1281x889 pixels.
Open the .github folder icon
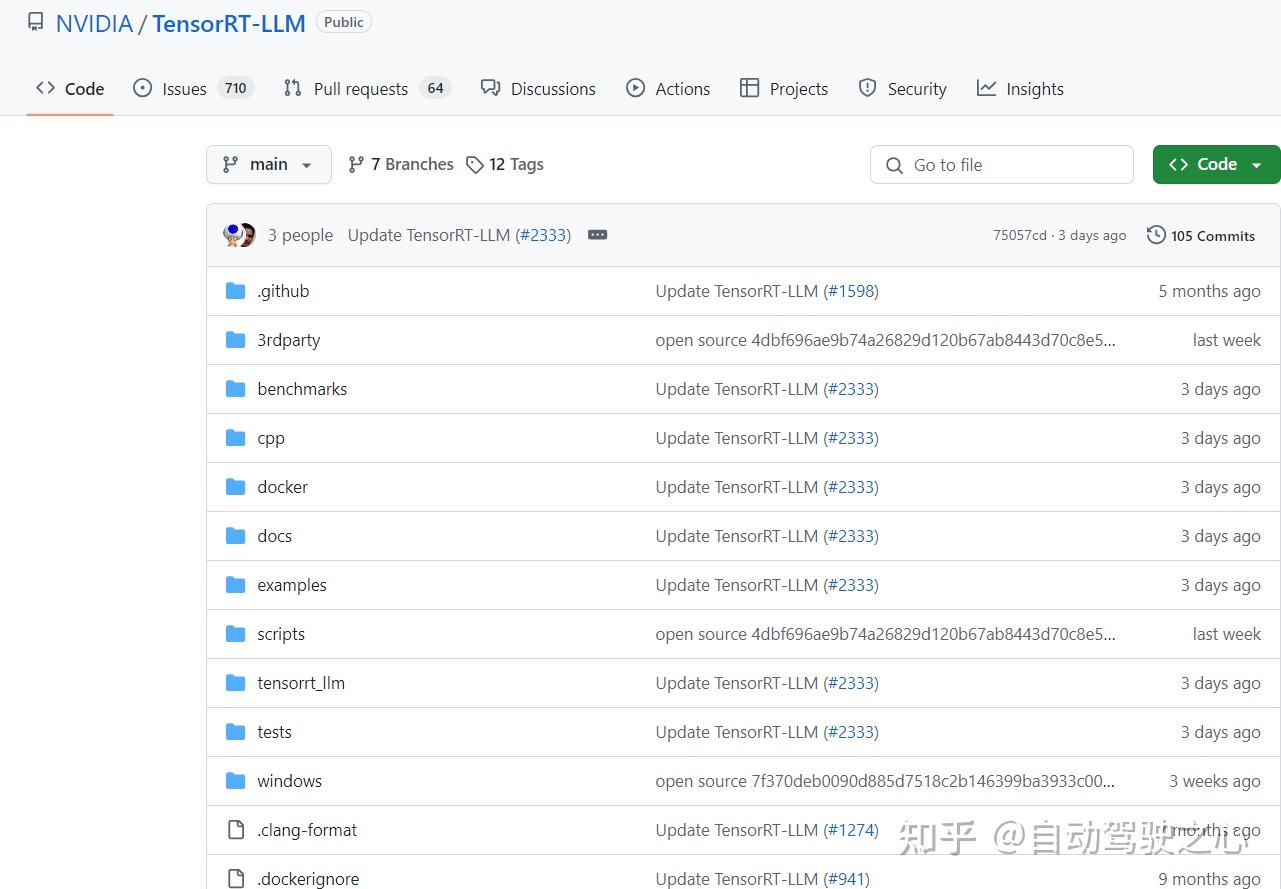(x=236, y=291)
